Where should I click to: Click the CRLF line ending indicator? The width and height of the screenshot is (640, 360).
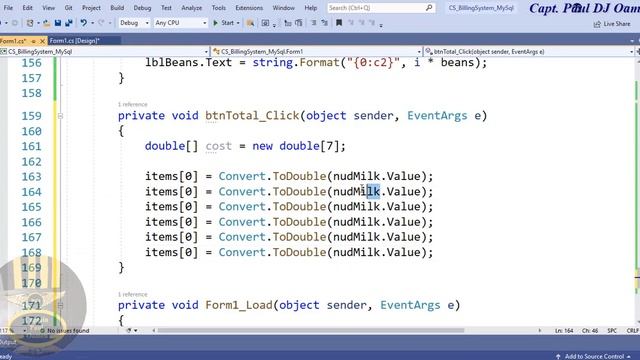coord(632,331)
